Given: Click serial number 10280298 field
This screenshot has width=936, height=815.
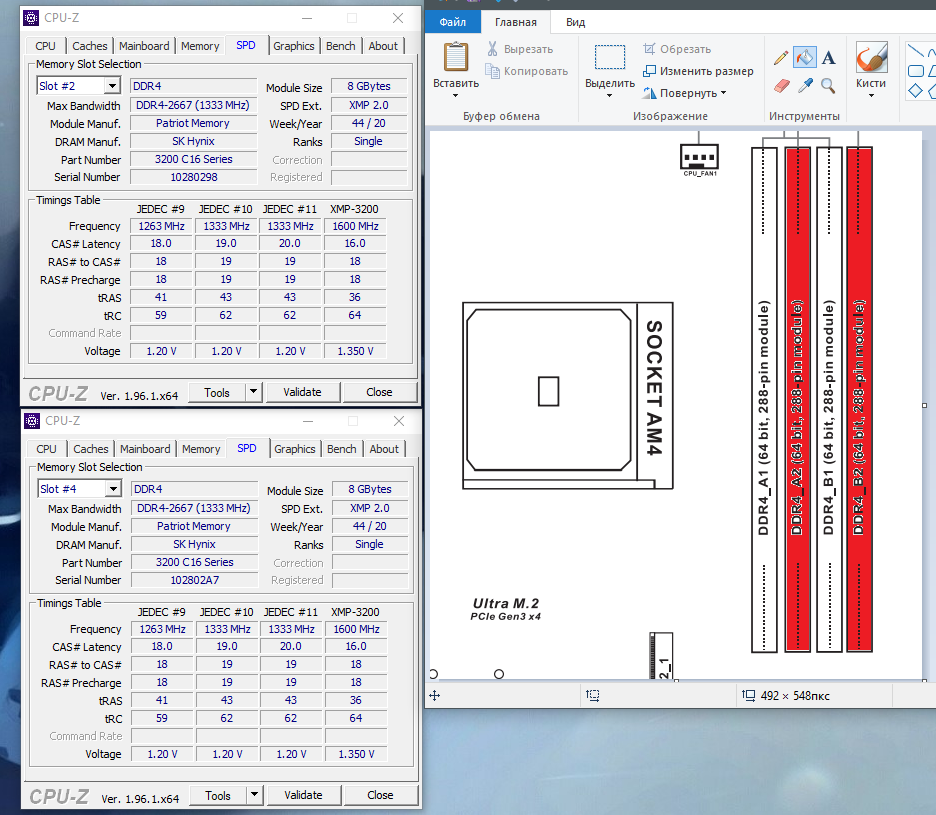Looking at the screenshot, I should point(193,177).
